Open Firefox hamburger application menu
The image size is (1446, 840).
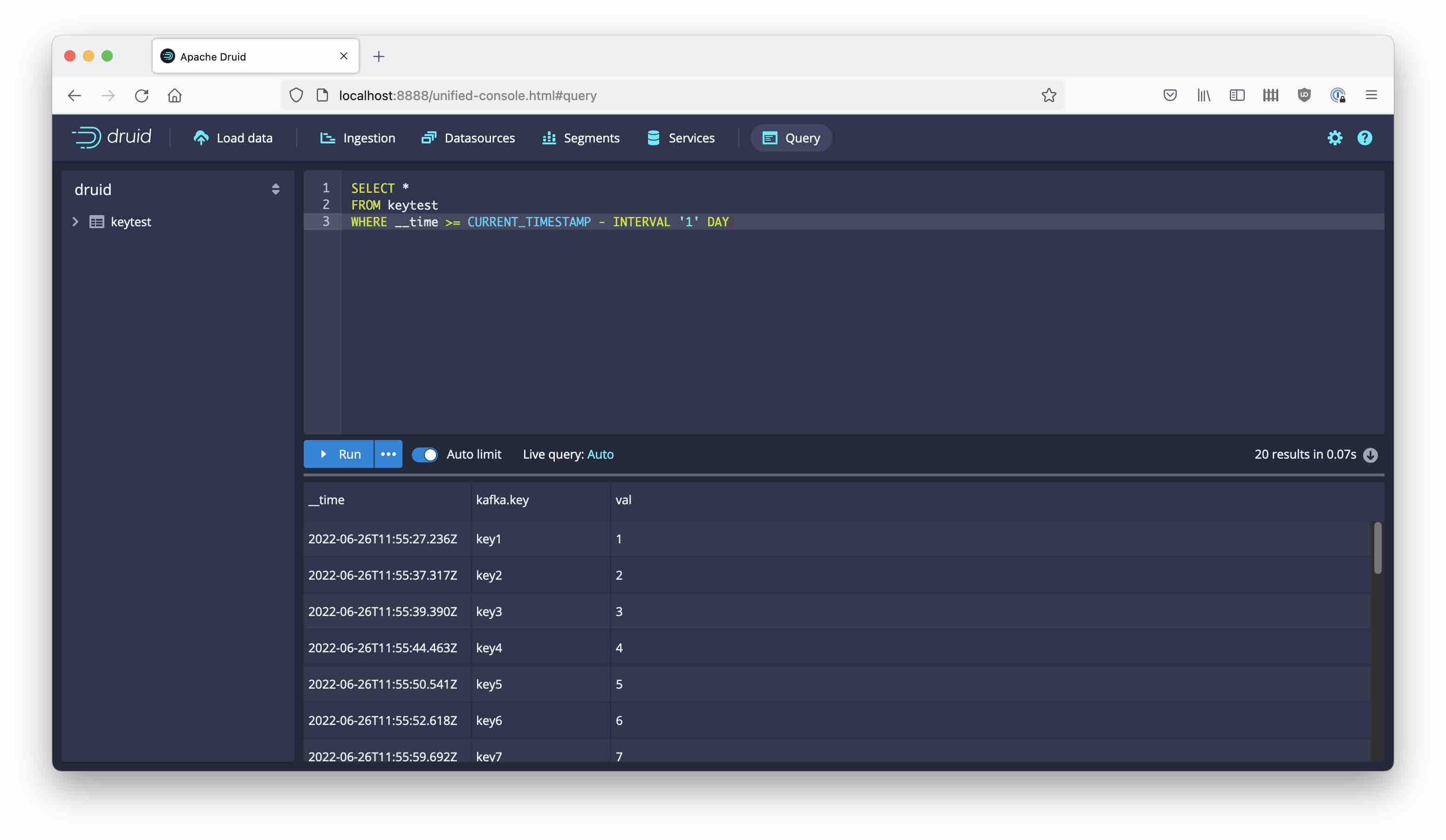[1371, 95]
